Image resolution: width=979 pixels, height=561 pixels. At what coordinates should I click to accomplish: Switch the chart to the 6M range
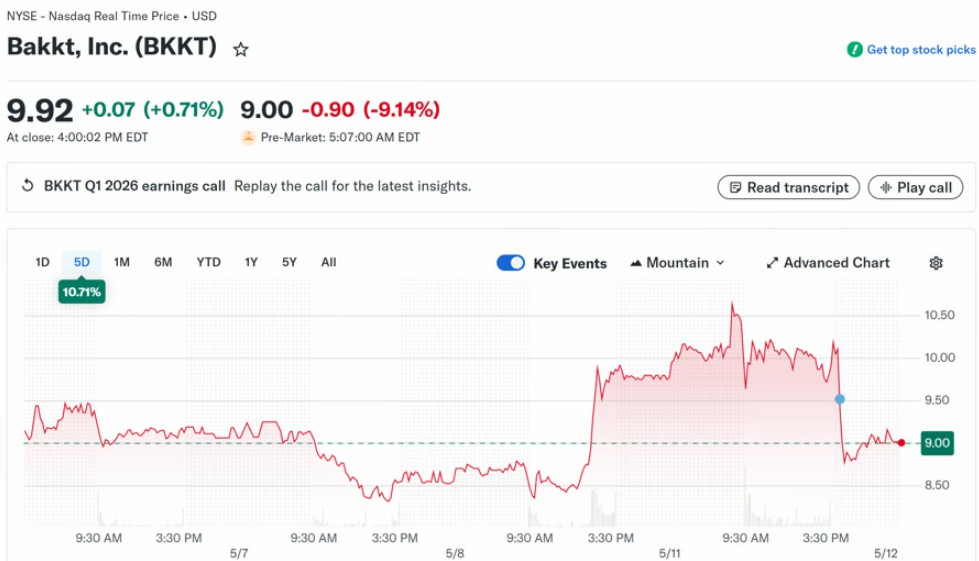163,262
